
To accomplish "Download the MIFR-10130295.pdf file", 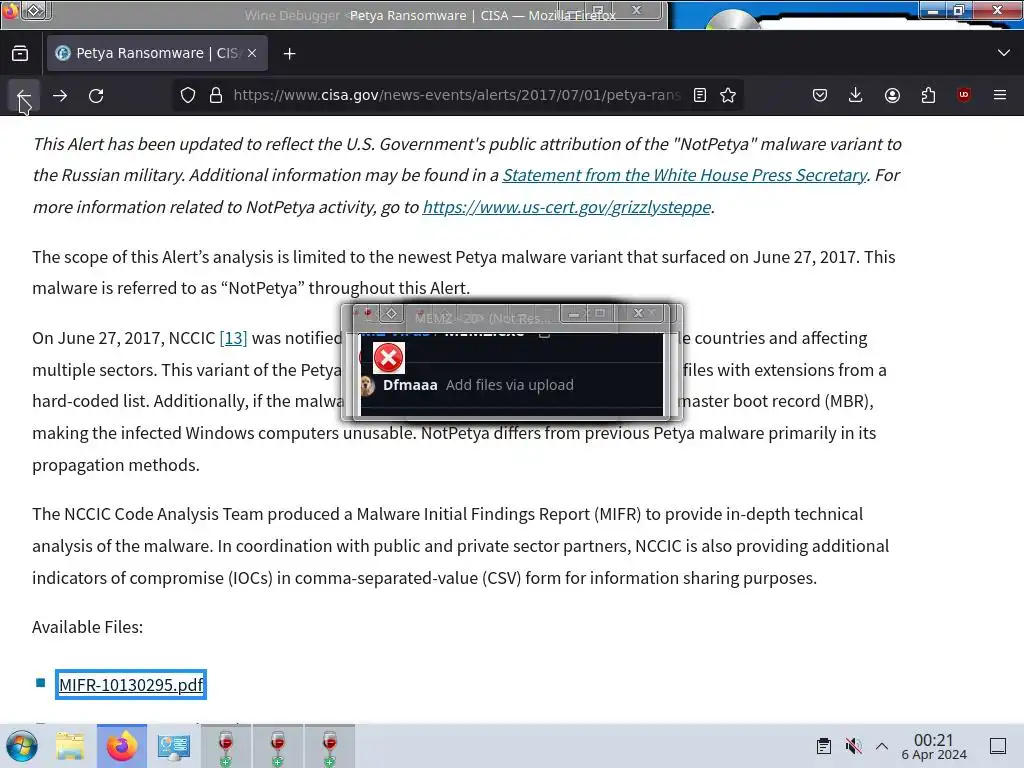I will coord(131,684).
